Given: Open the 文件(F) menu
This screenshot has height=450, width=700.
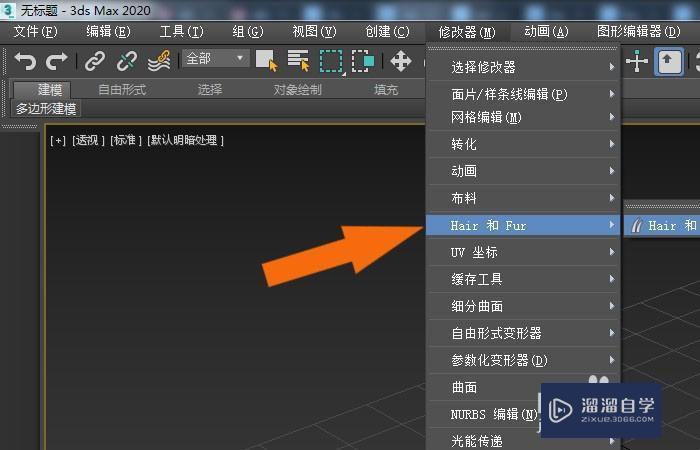Looking at the screenshot, I should pos(36,32).
